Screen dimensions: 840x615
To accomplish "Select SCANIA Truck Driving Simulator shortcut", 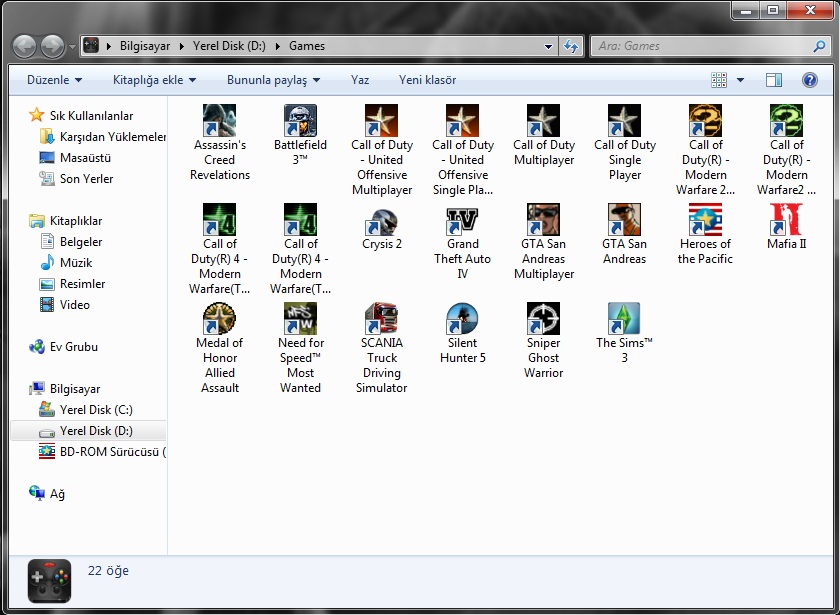I will click(x=381, y=348).
